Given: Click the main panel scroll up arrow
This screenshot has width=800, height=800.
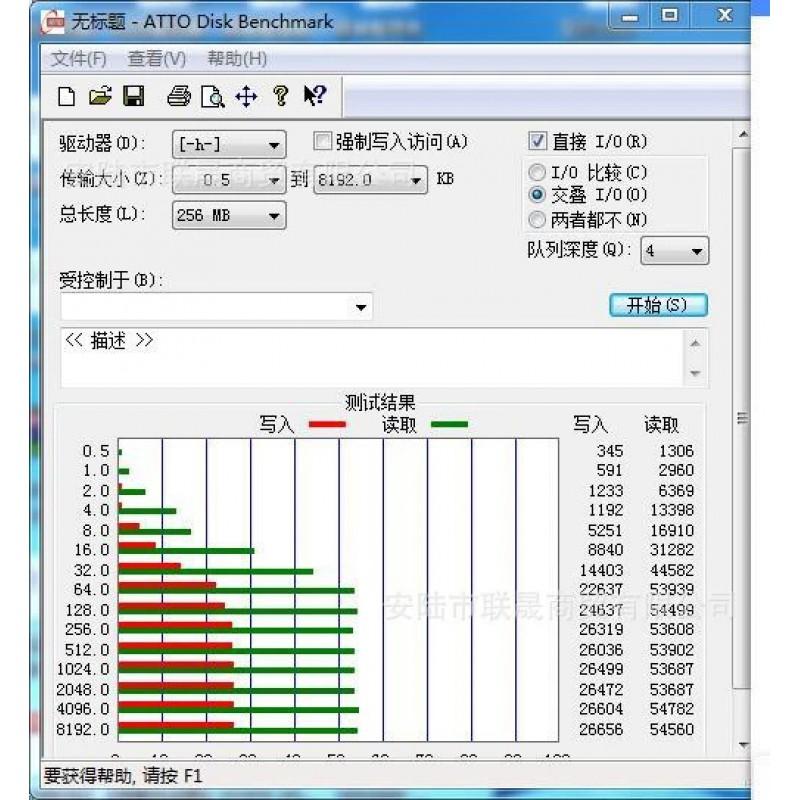Looking at the screenshot, I should click(x=743, y=135).
